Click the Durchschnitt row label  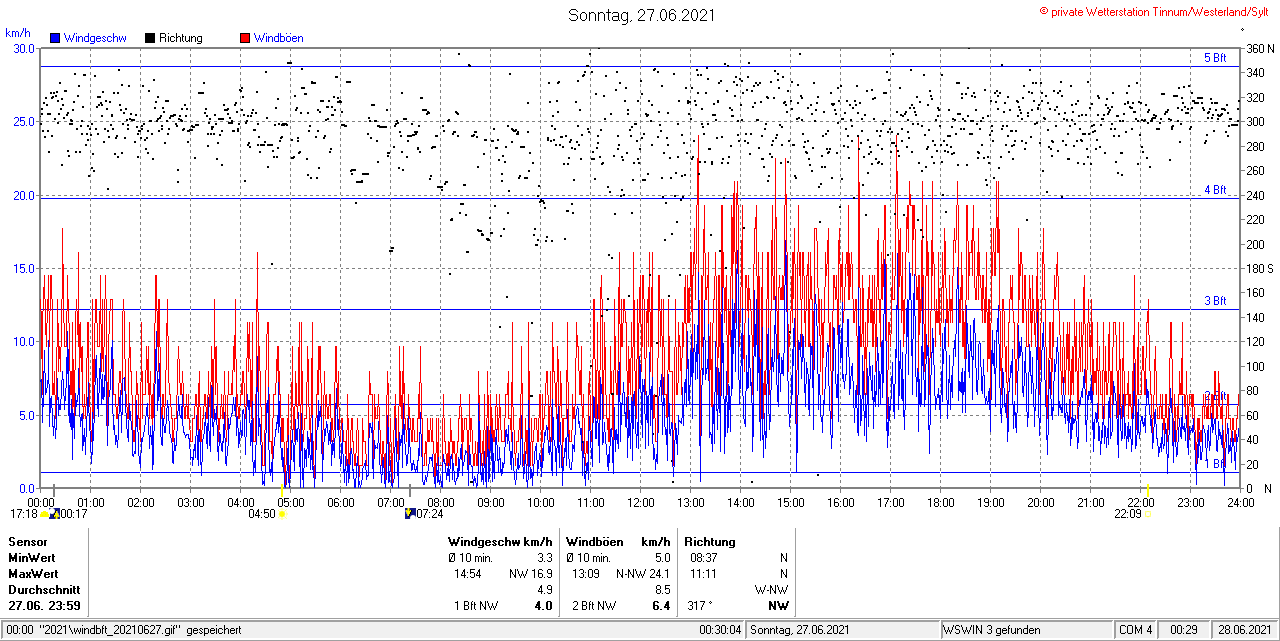pyautogui.click(x=44, y=590)
